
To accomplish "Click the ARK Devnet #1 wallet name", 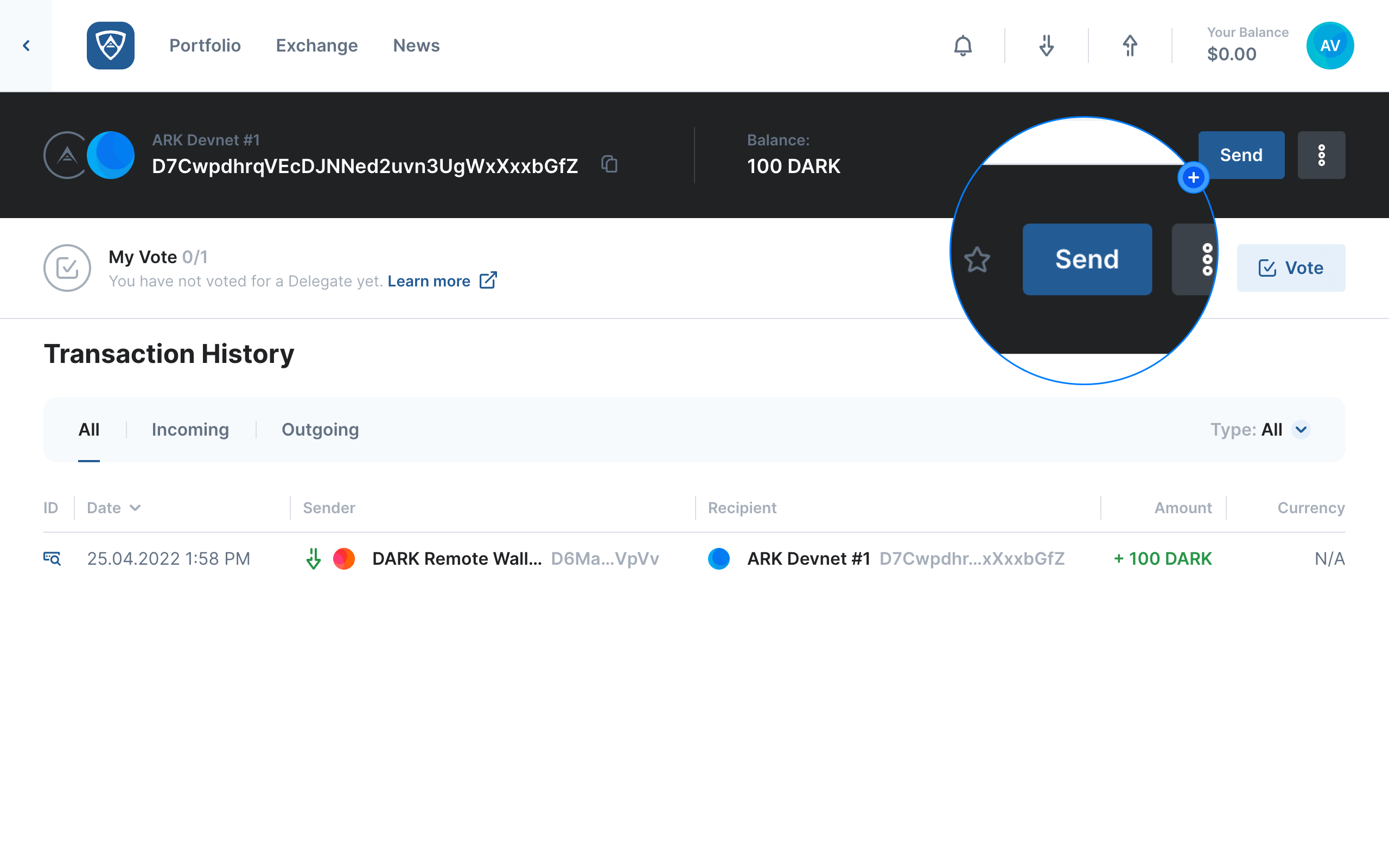I will pyautogui.click(x=206, y=140).
